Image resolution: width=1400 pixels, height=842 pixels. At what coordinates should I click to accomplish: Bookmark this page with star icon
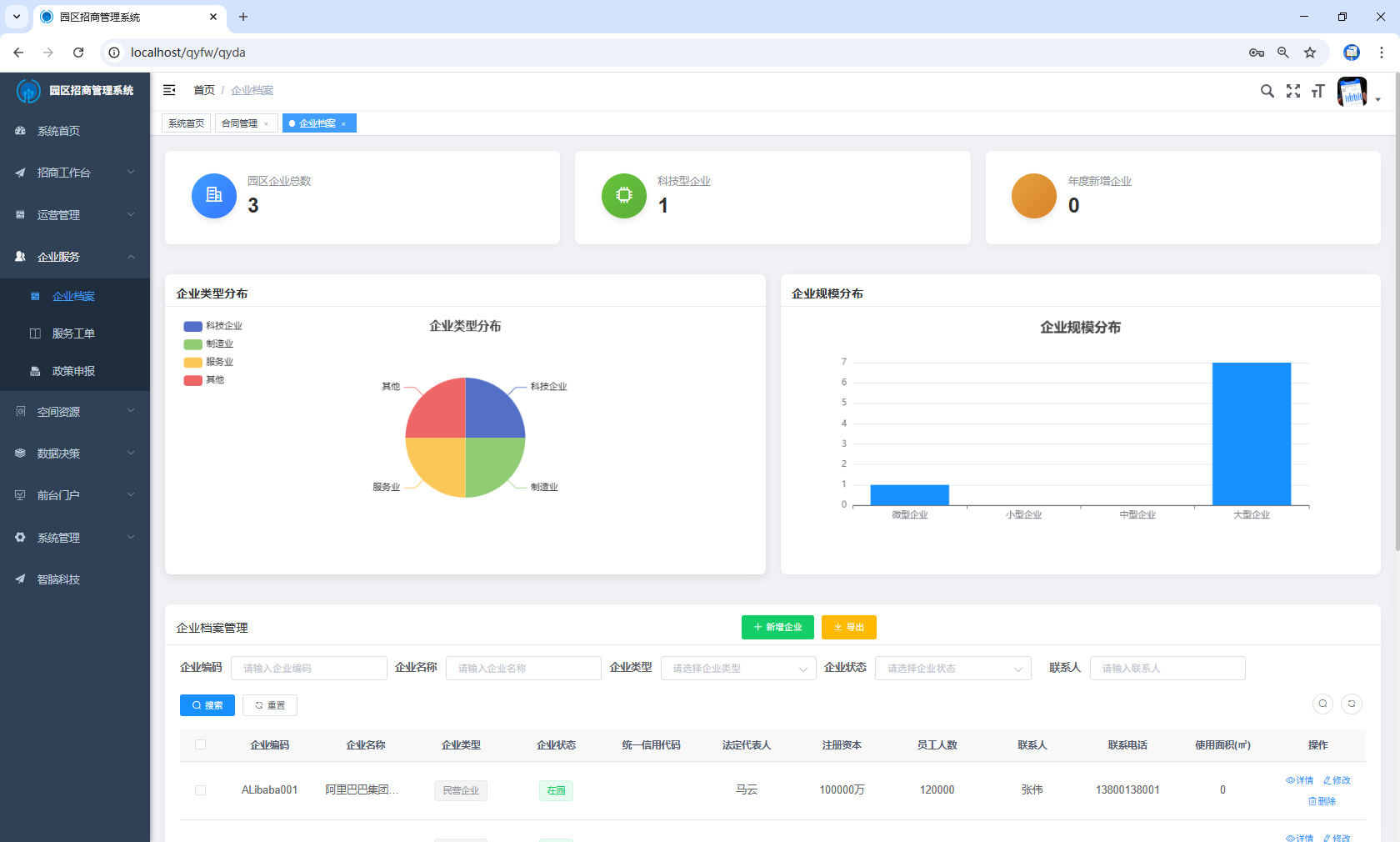click(x=1310, y=53)
